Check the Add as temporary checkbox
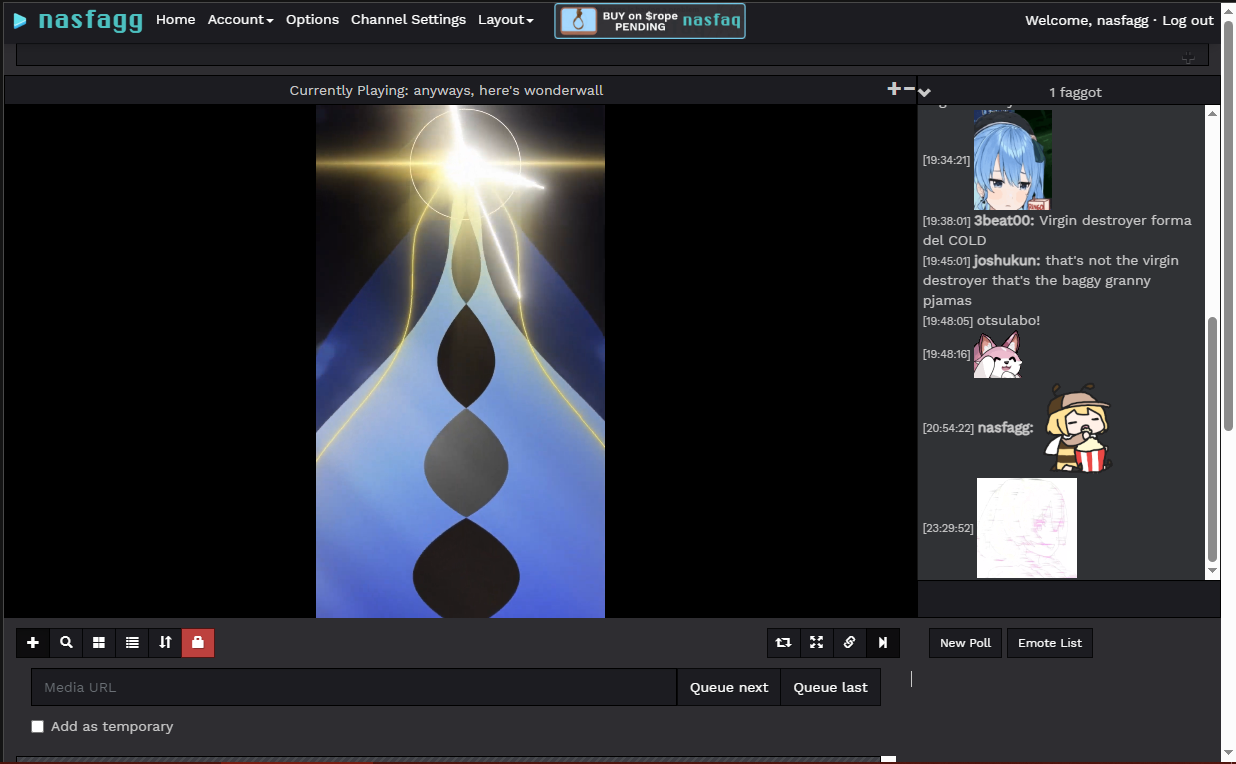 [38, 727]
